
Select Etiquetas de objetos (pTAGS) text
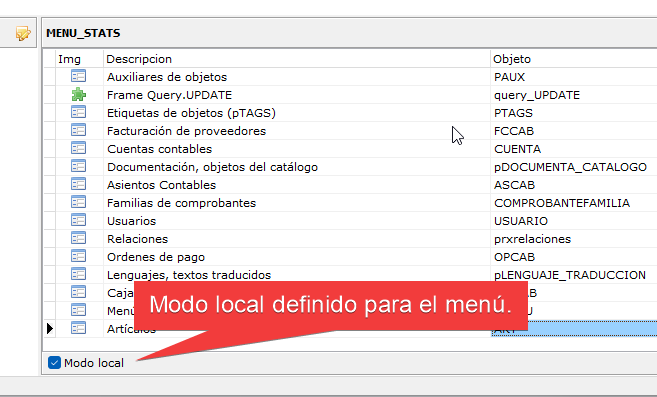(x=191, y=113)
